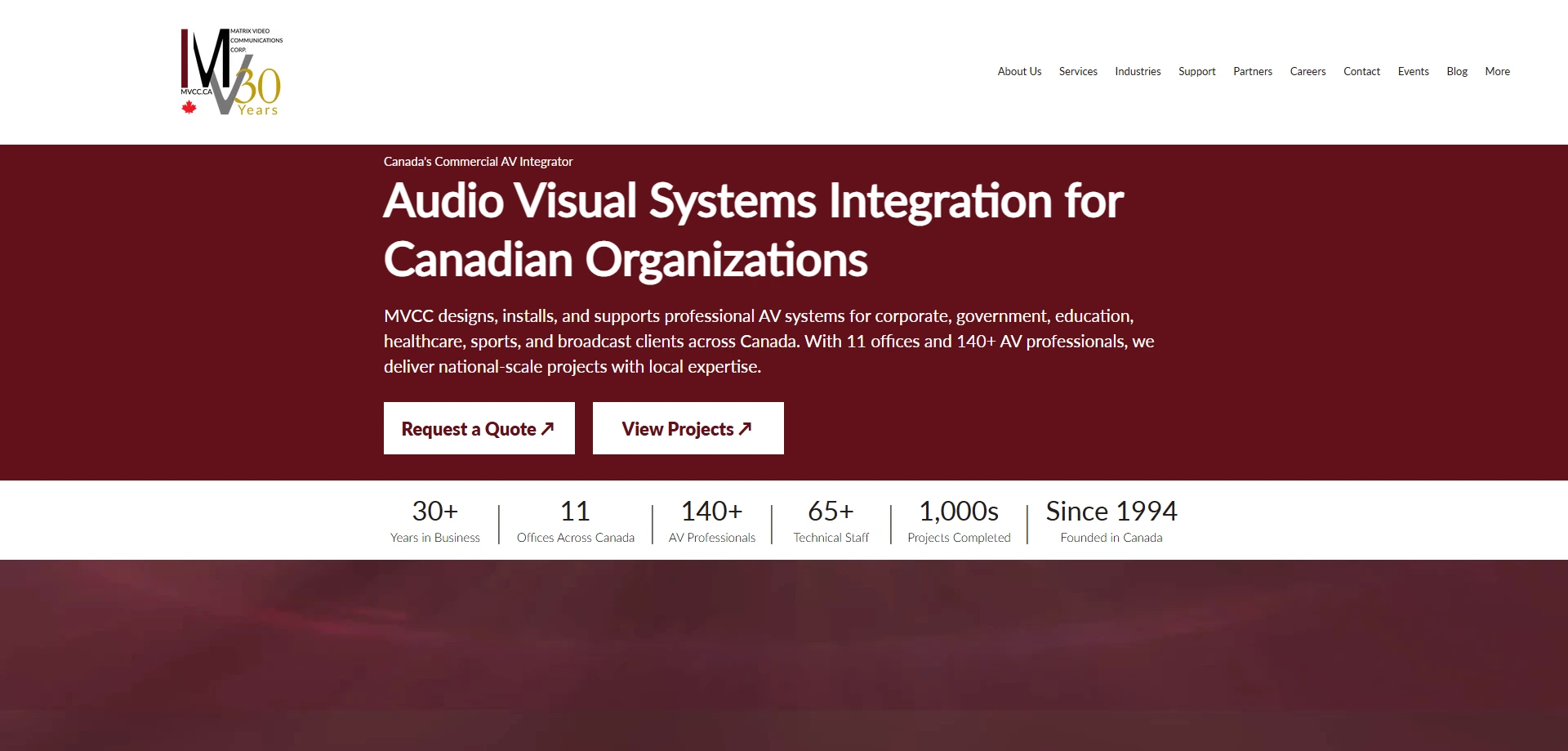1568x751 pixels.
Task: Click the Request a Quote button
Action: coord(479,428)
